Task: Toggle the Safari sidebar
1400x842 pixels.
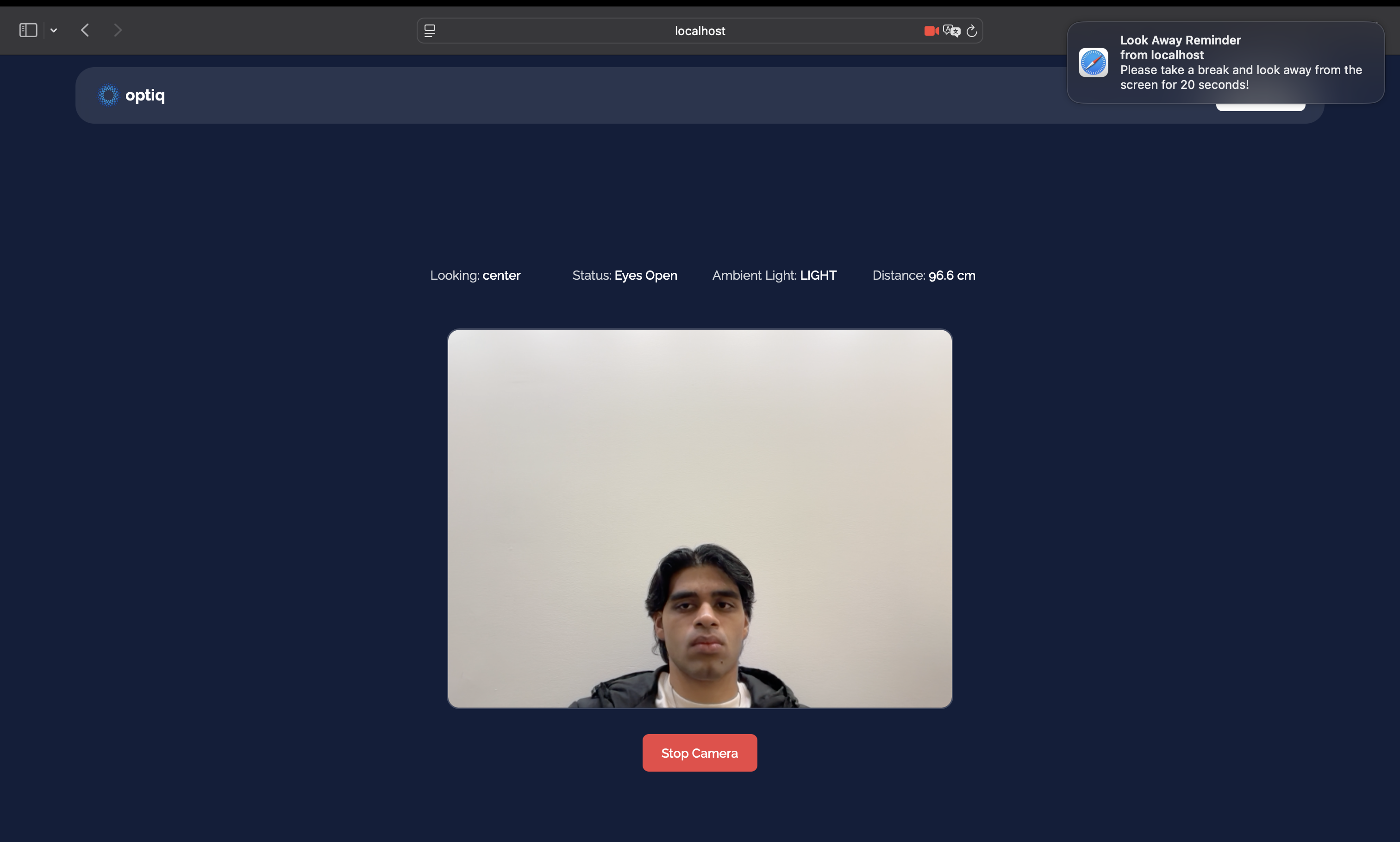Action: click(28, 30)
